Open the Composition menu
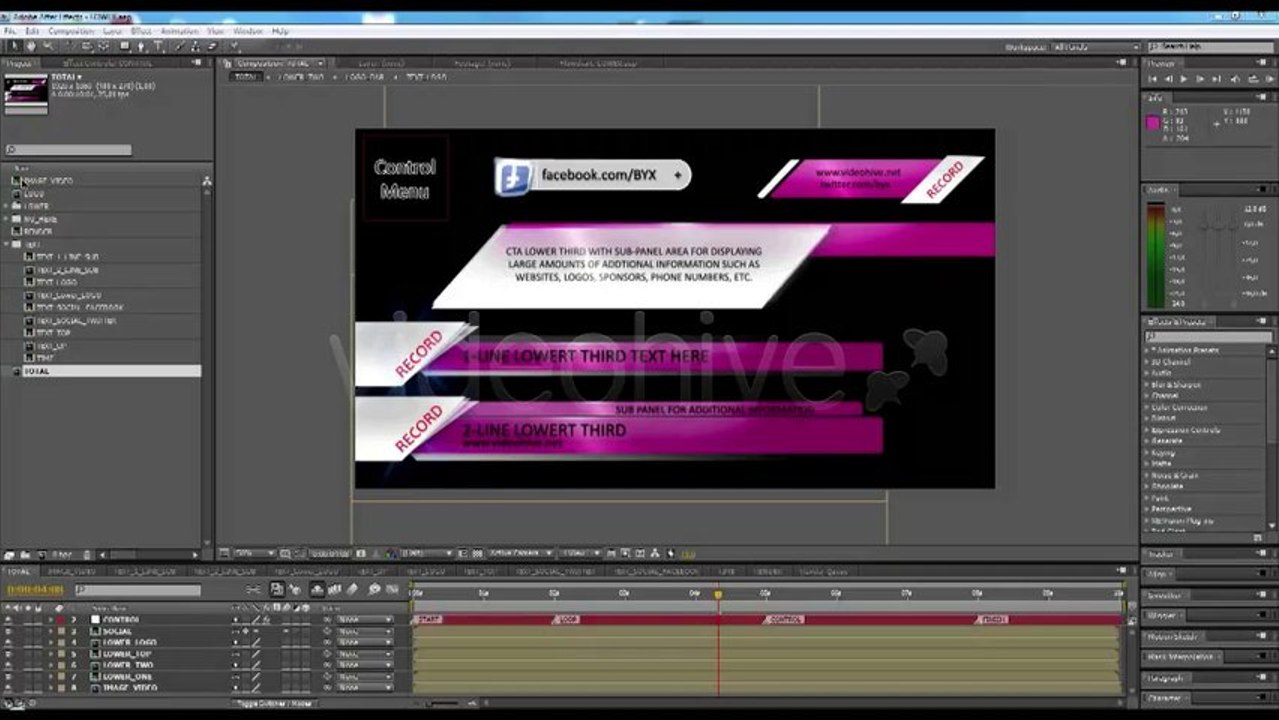Screen dimensions: 1279x720 pos(71,31)
